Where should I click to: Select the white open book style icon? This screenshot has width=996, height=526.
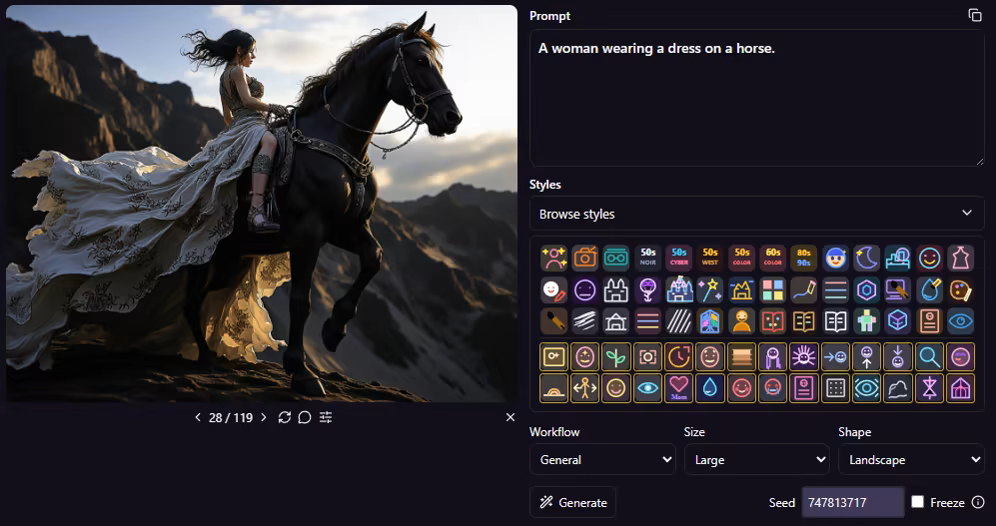[835, 321]
